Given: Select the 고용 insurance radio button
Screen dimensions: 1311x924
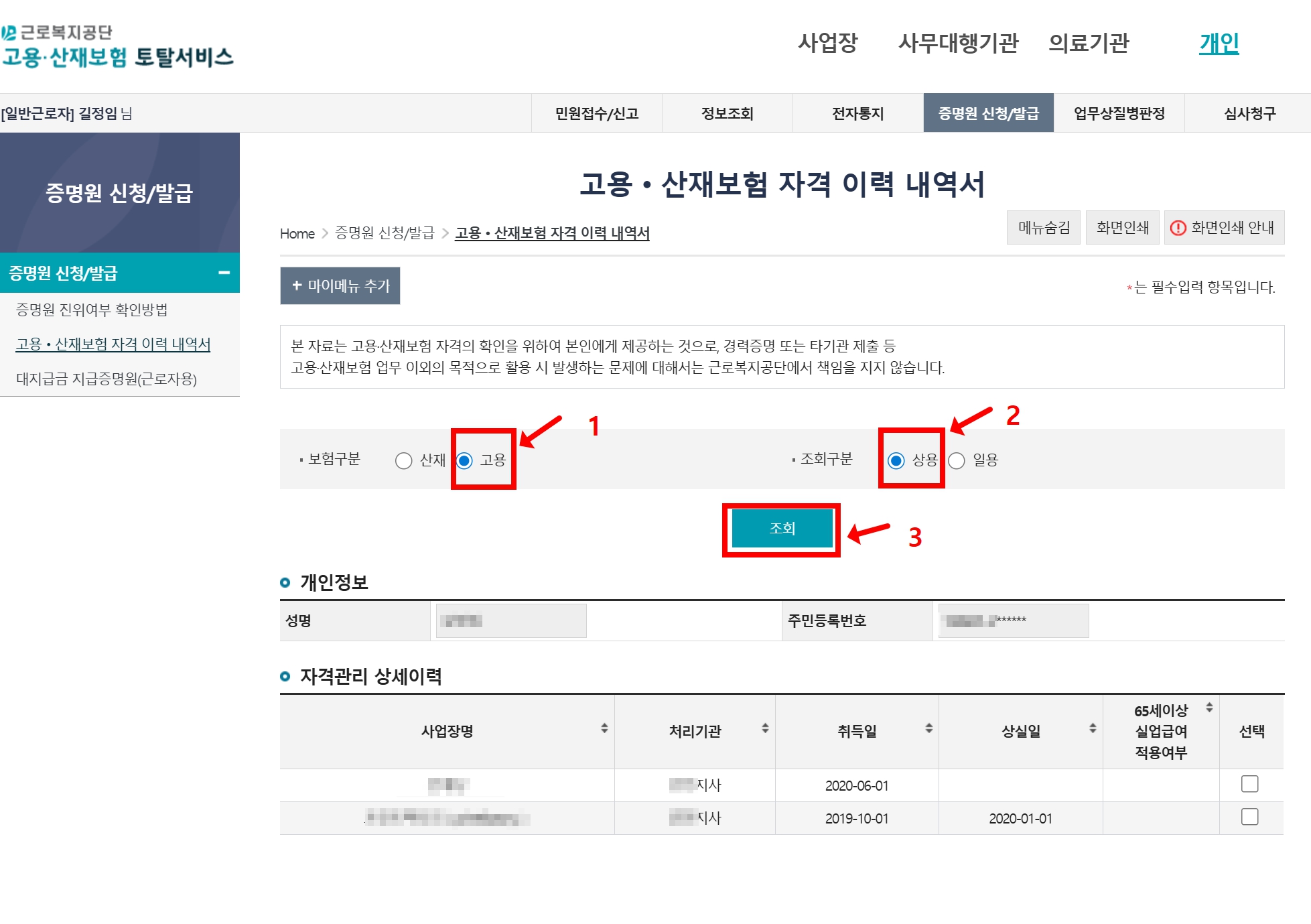Looking at the screenshot, I should click(464, 461).
